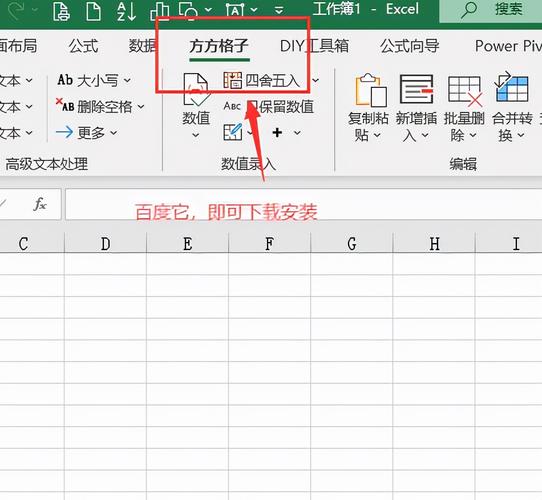Open the text box icon's dropdown arrow

pyautogui.click(x=254, y=10)
